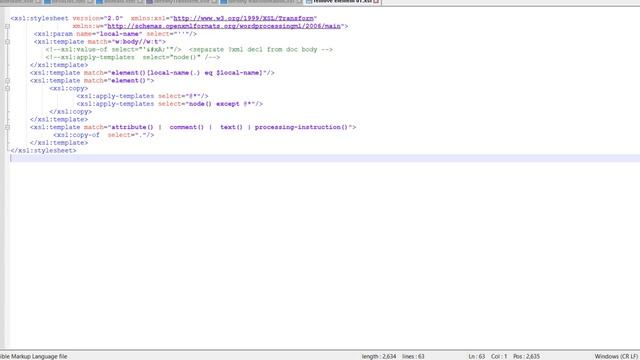This screenshot has width=640, height=360.
Task: Click 'Pos : 2,635' in status bar
Action: 526,356
